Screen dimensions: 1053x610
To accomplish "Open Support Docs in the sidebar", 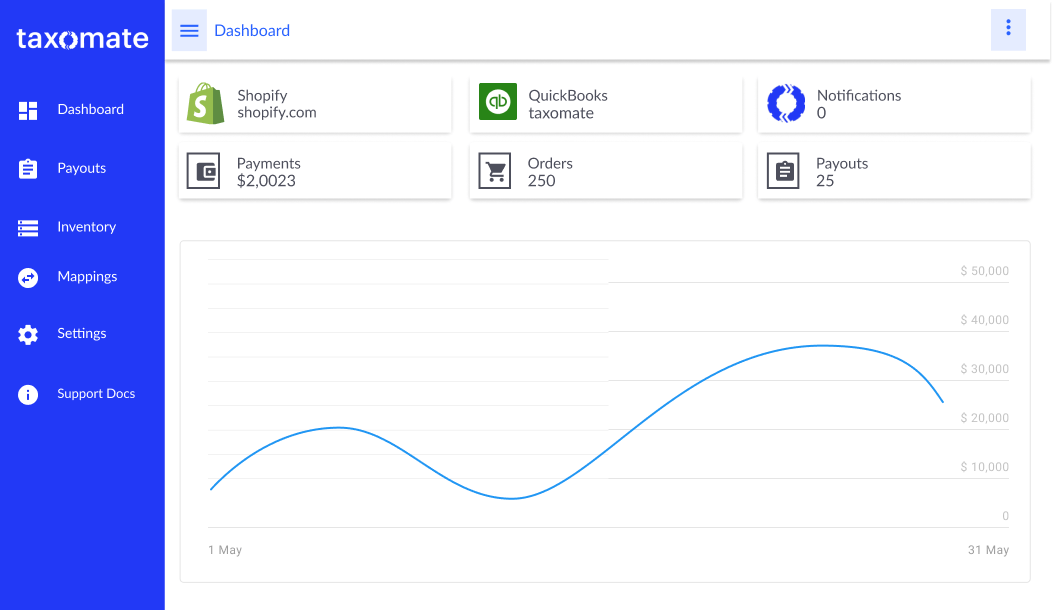I will click(96, 394).
